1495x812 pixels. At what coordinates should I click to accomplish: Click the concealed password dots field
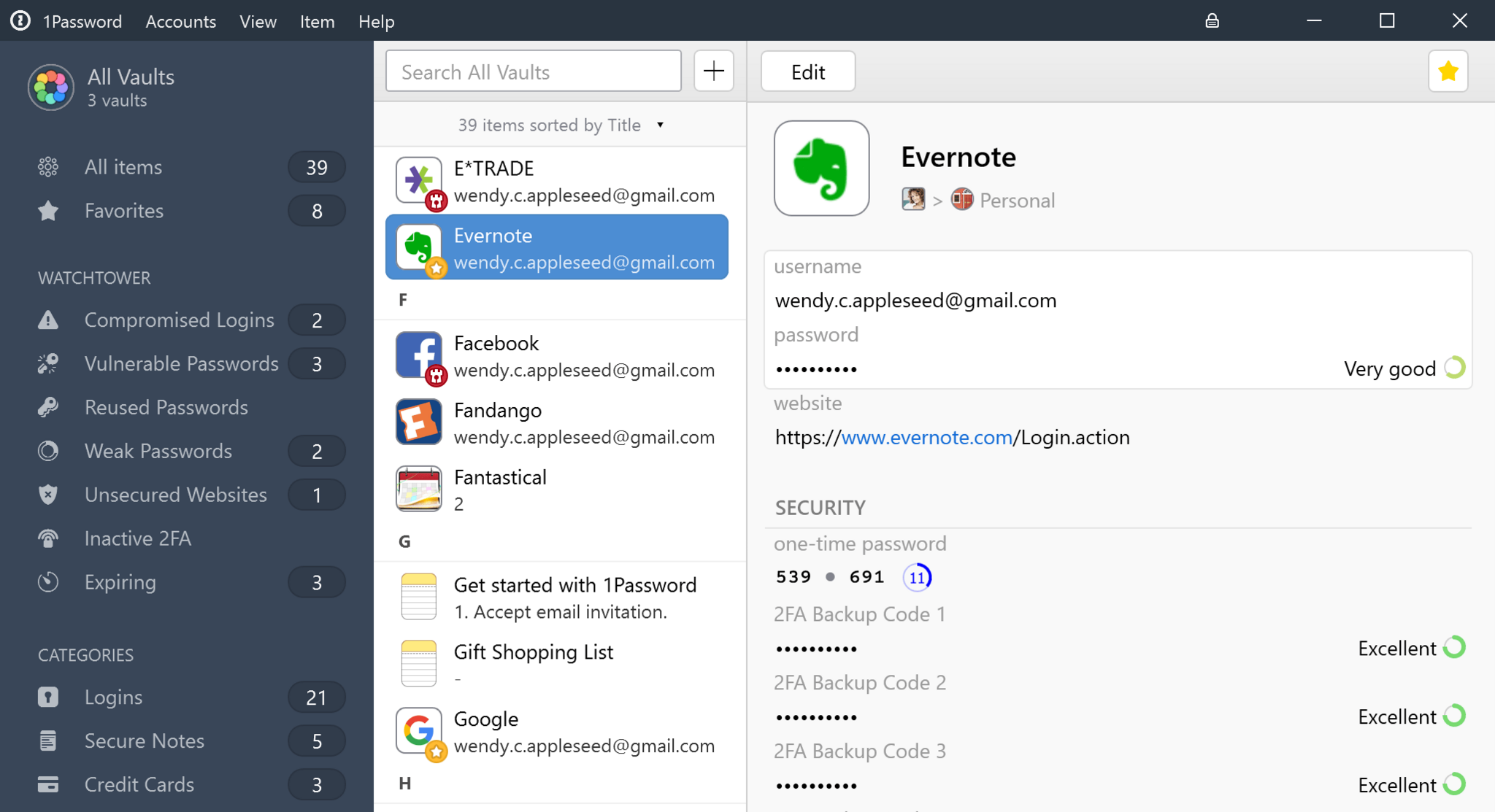coord(816,369)
